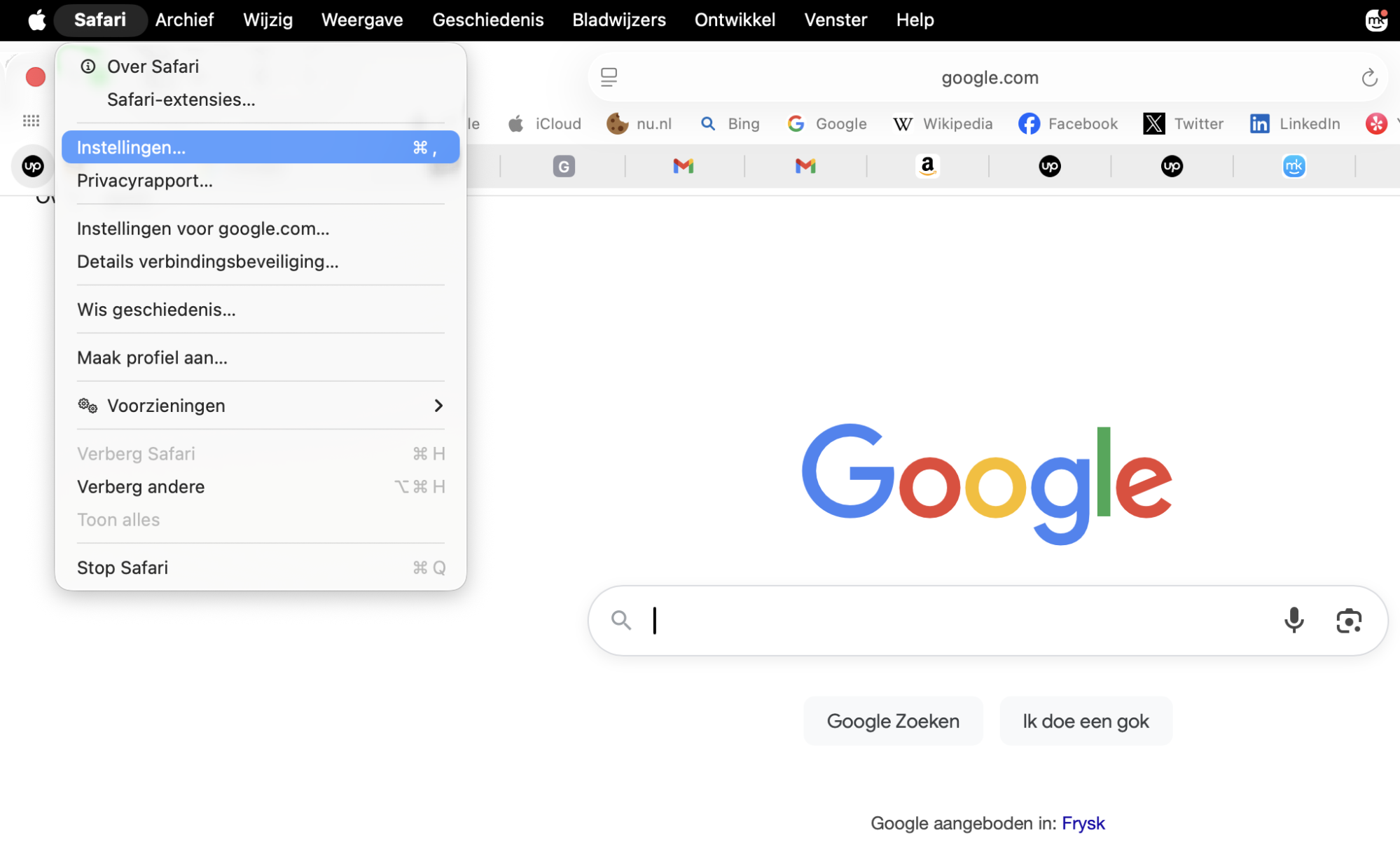The height and width of the screenshot is (845, 1400).
Task: Click the Facebook bookmark icon
Action: pyautogui.click(x=1029, y=124)
